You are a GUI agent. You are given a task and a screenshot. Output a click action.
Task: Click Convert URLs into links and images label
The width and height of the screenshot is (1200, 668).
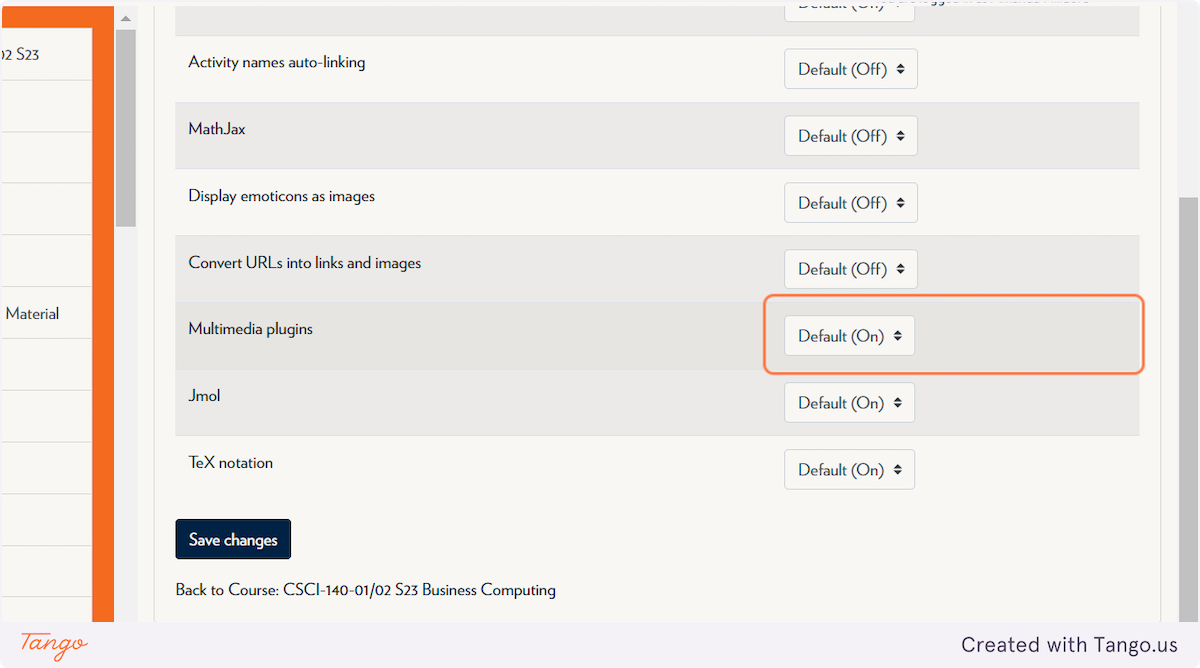[305, 263]
